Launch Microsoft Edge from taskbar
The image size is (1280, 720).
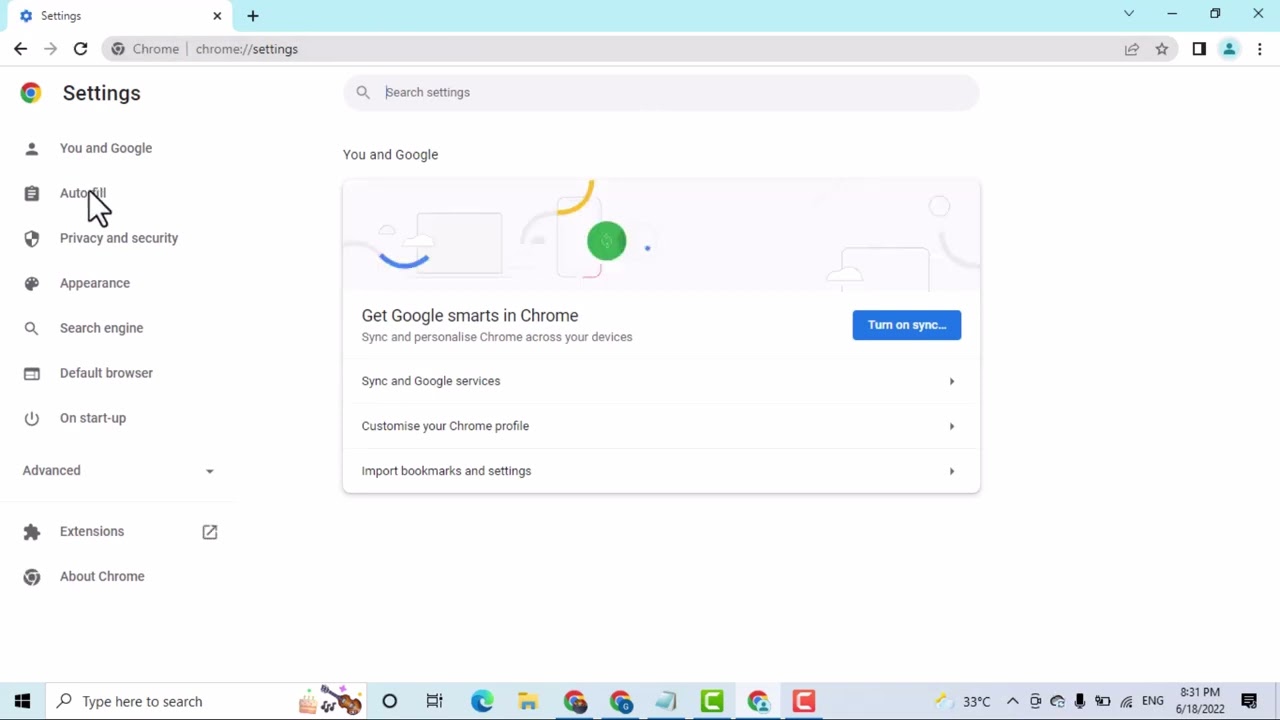(x=482, y=701)
